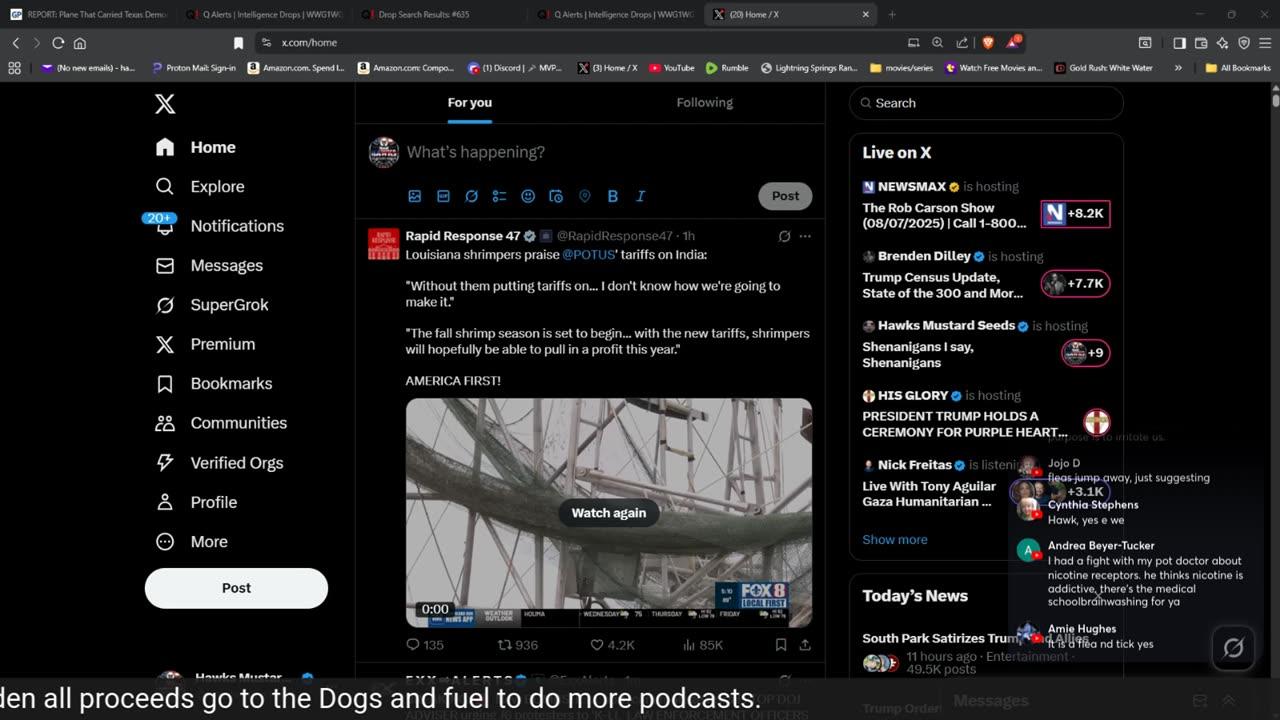Open emoji picker in composer
This screenshot has width=1280, height=720.
[x=528, y=196]
